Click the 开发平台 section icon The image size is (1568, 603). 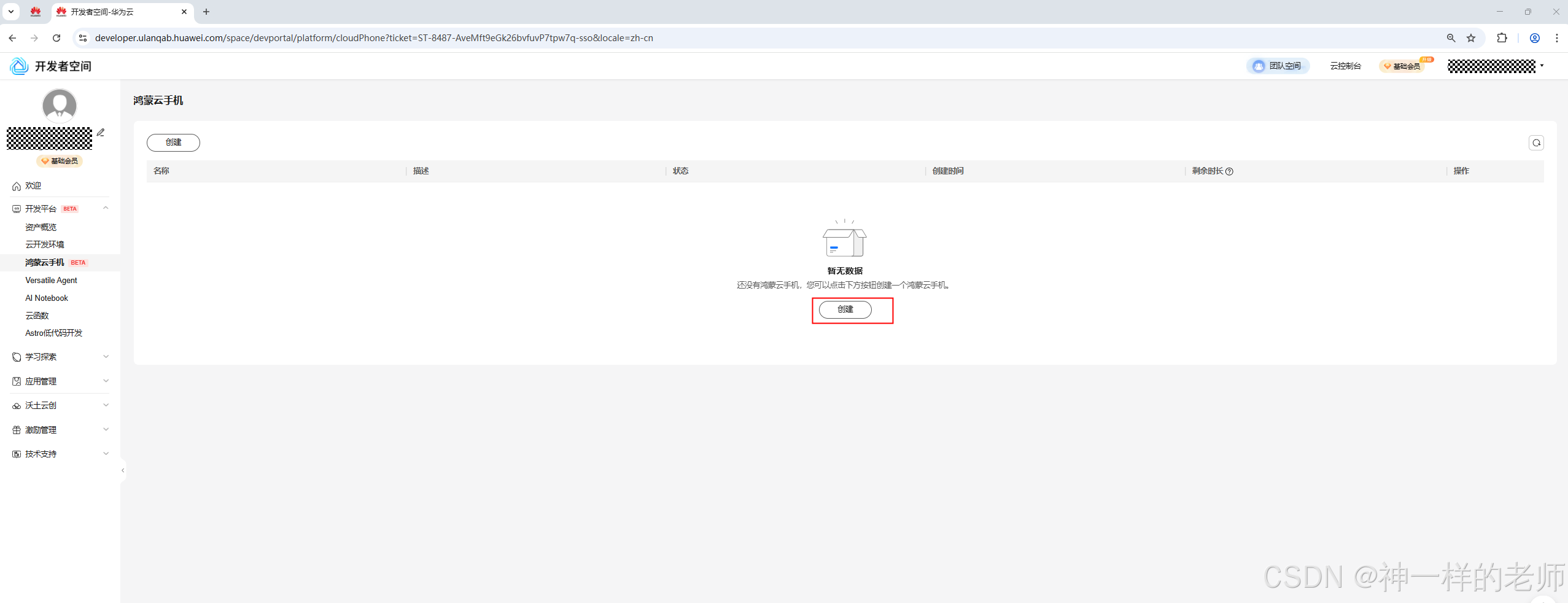[17, 209]
